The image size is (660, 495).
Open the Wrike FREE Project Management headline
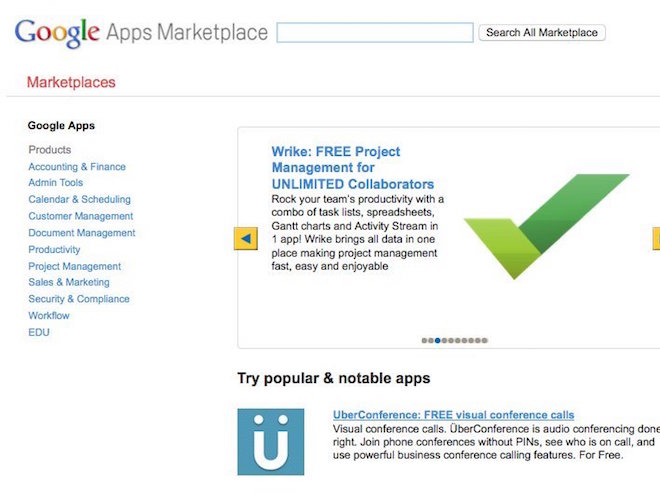click(353, 168)
